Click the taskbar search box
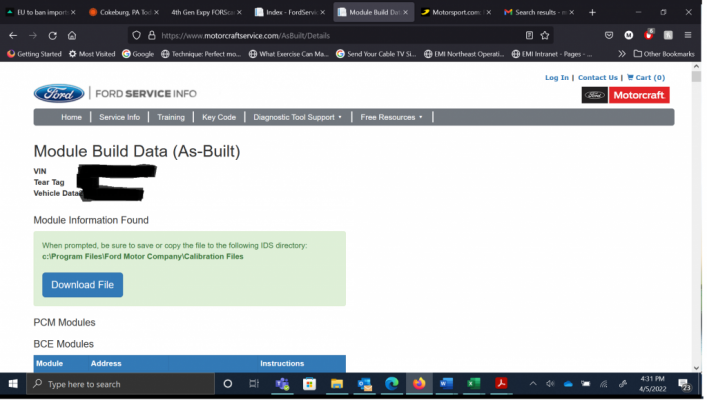Viewport: 707px width, 400px height. [x=120, y=384]
